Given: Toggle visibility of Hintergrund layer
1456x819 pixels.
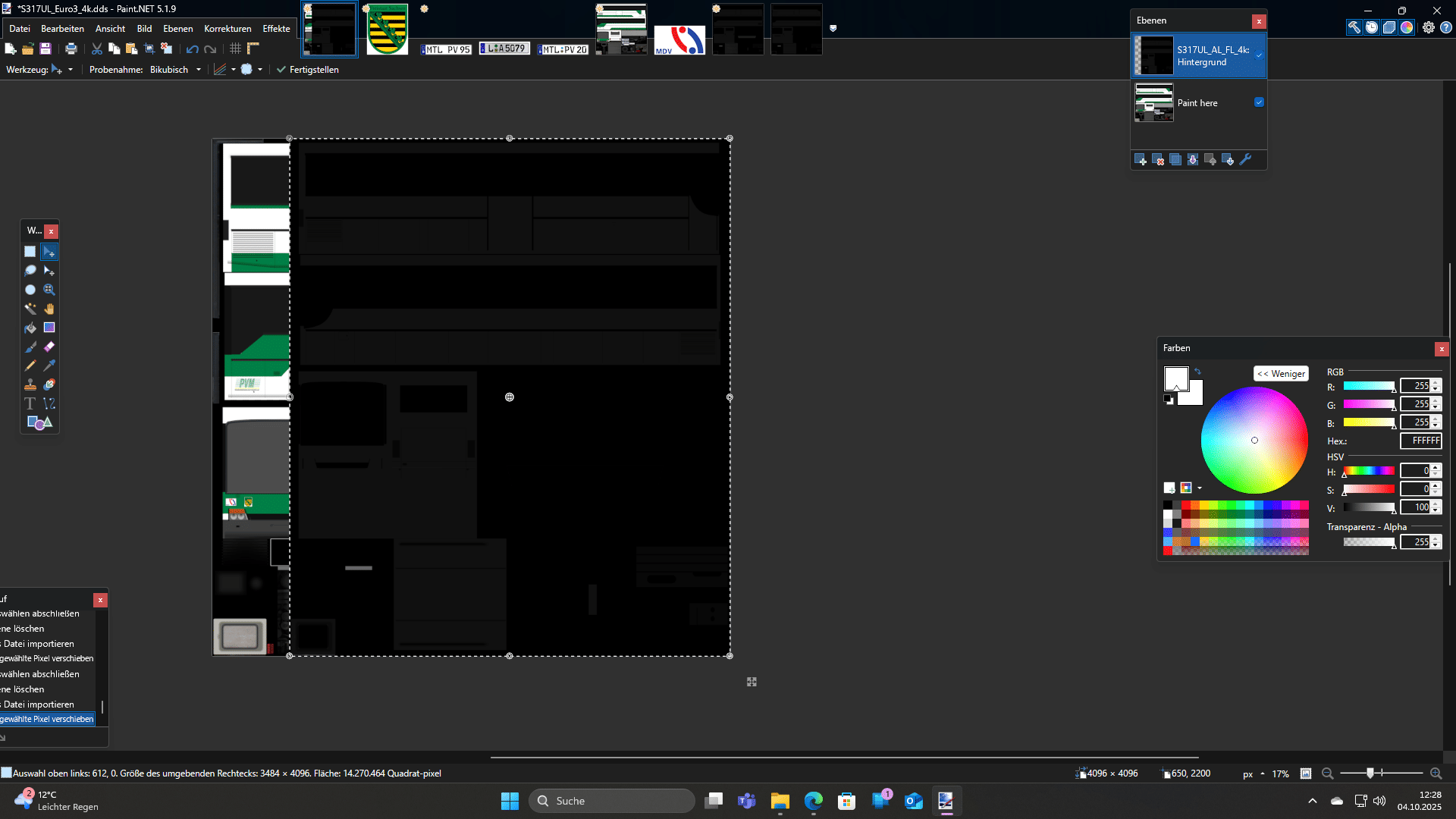Looking at the screenshot, I should 1259,55.
